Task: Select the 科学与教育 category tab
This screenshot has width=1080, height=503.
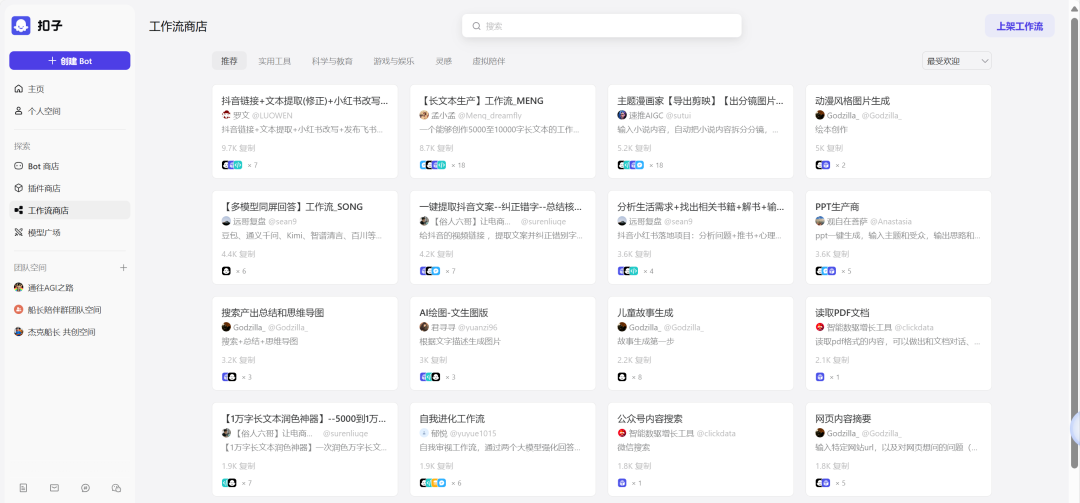Action: coord(332,61)
